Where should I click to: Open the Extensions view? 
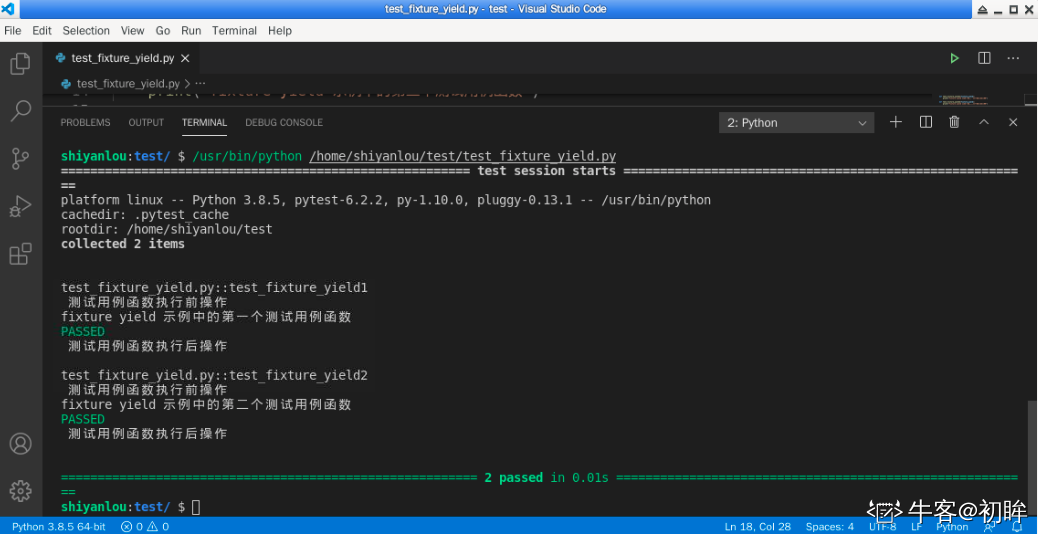click(21, 254)
